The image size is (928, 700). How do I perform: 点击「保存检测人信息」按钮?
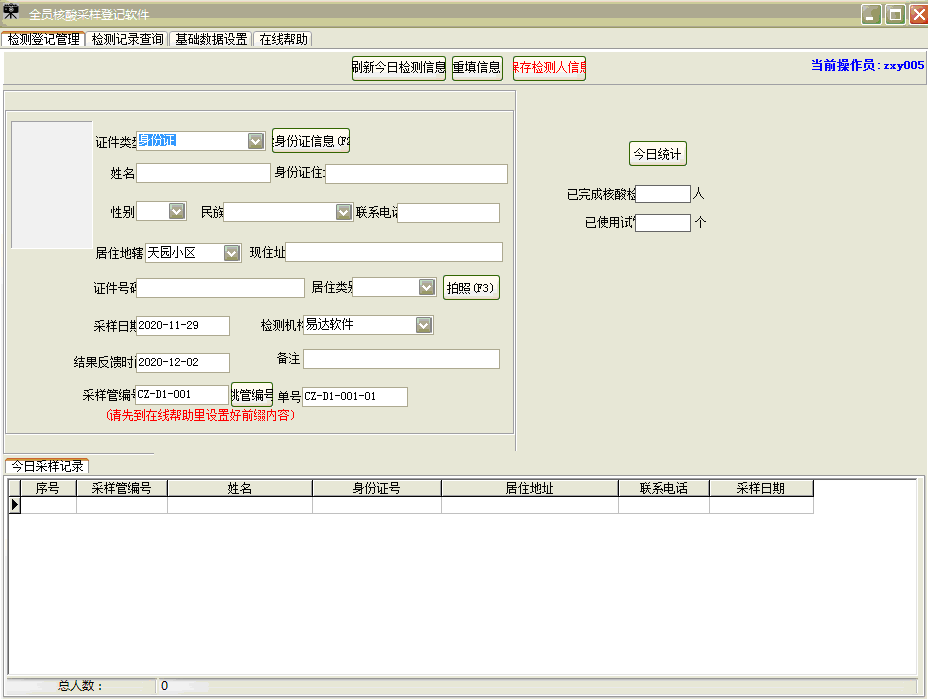pyautogui.click(x=549, y=68)
